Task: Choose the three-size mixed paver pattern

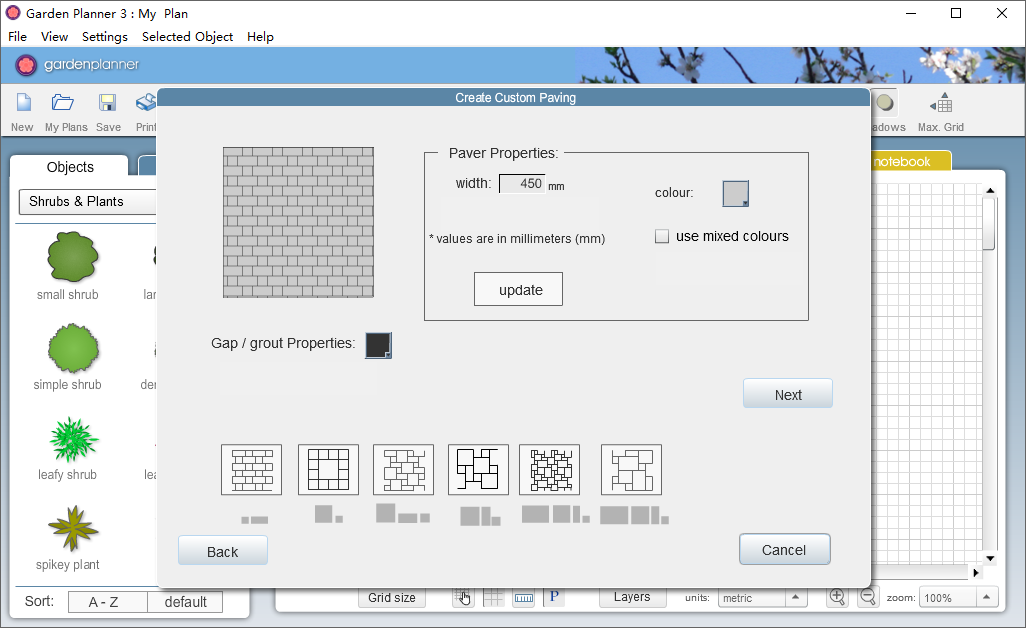Action: point(403,470)
